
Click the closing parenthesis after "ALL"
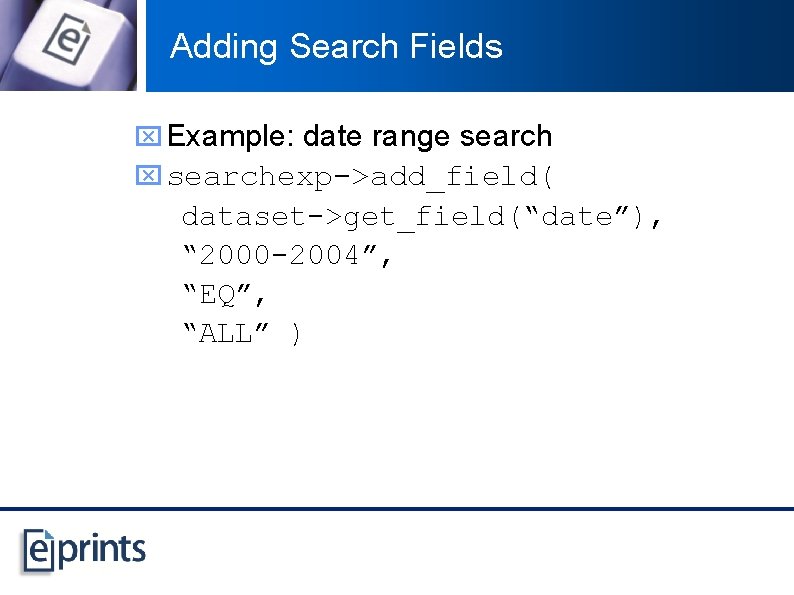pyautogui.click(x=296, y=334)
